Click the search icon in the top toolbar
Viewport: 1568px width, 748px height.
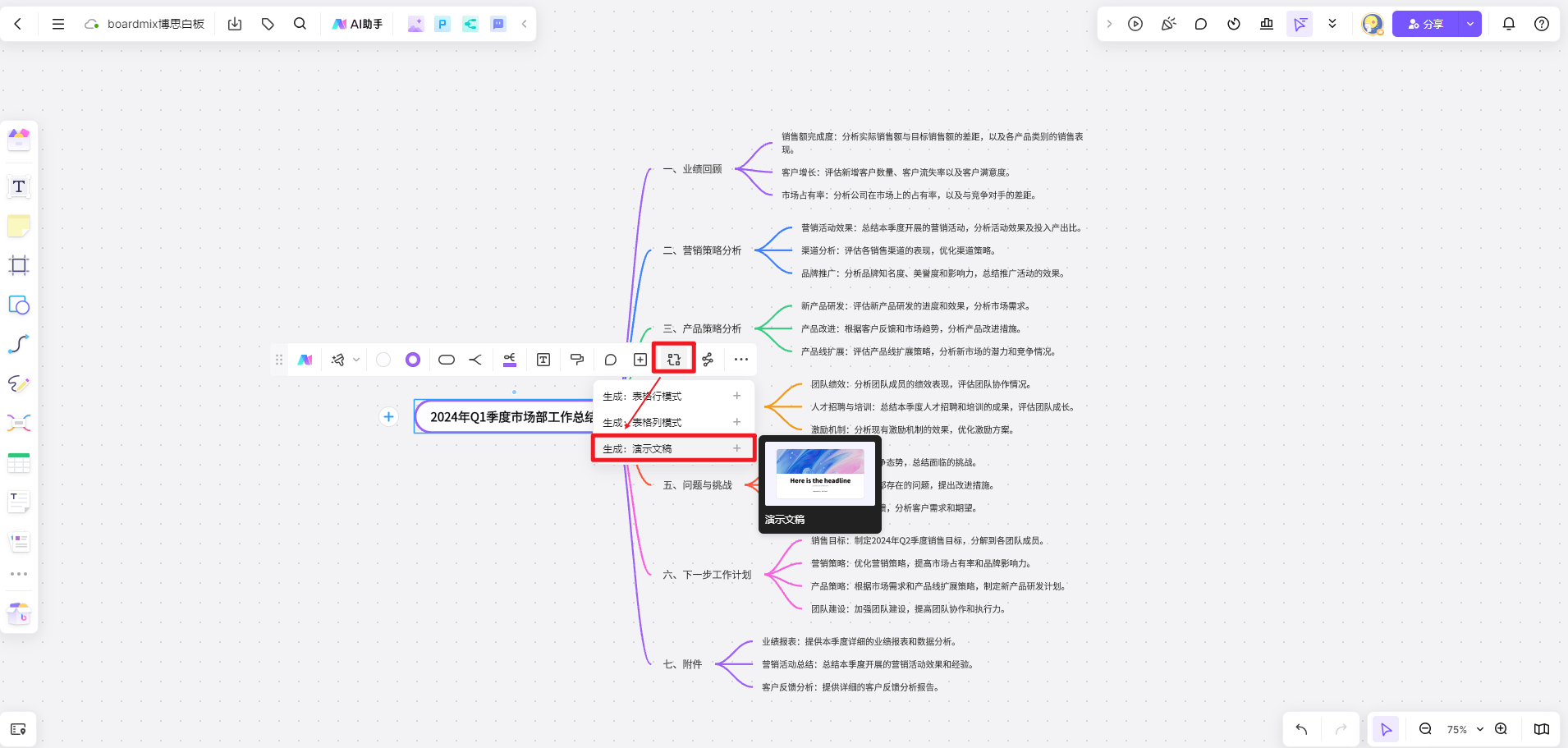(299, 24)
